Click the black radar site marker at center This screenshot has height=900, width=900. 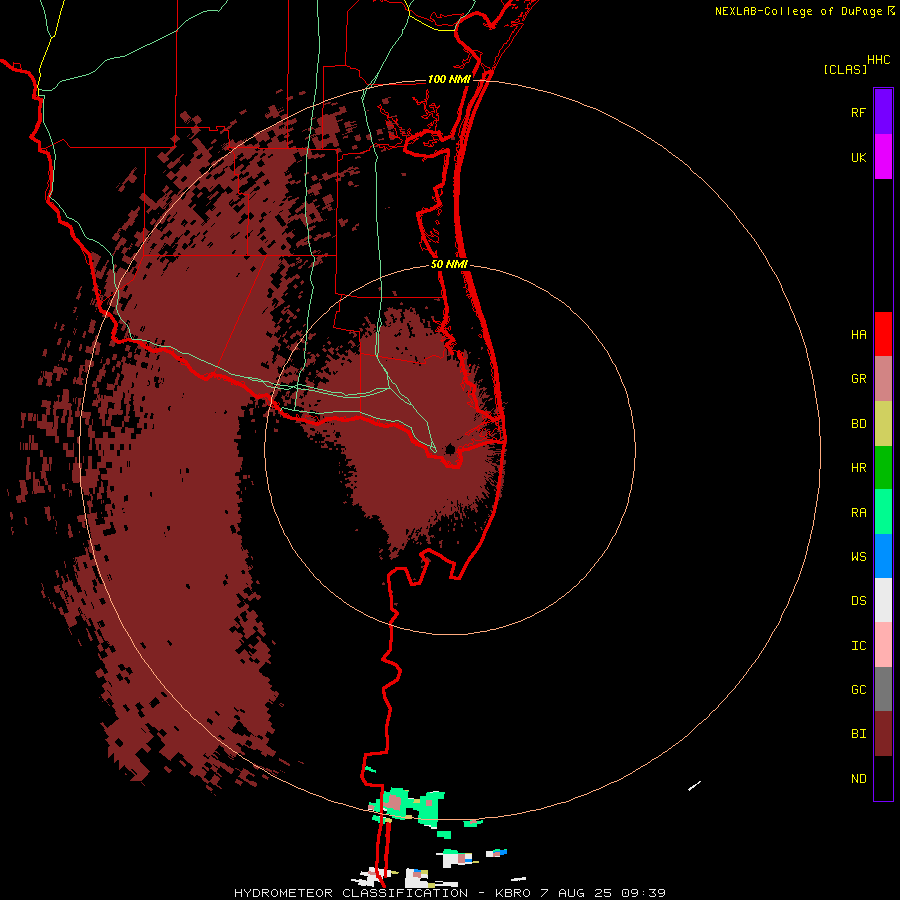coord(450,449)
